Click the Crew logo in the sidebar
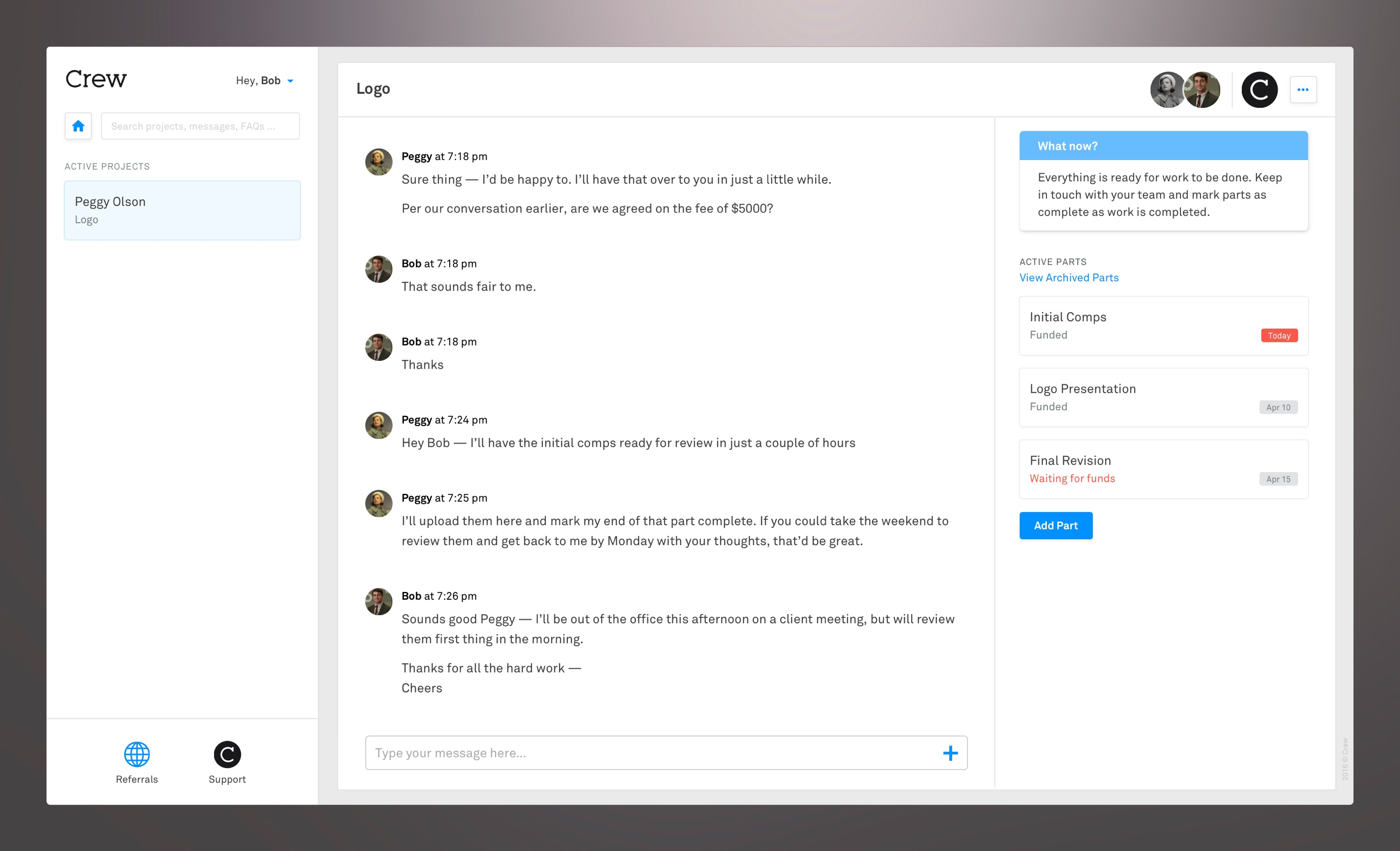Image resolution: width=1400 pixels, height=851 pixels. click(95, 79)
